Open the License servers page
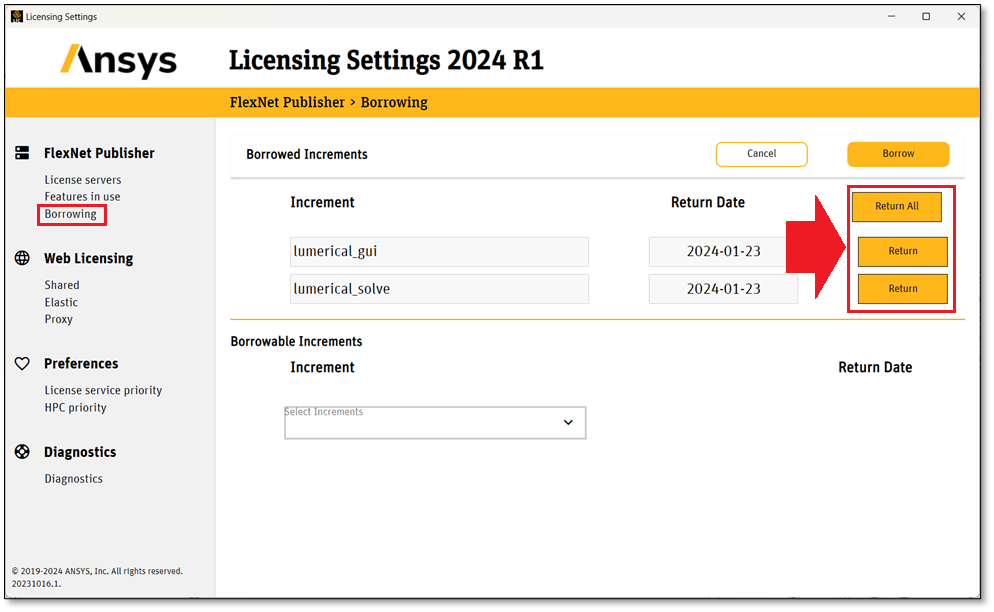Image resolution: width=994 pixels, height=612 pixels. coord(82,180)
